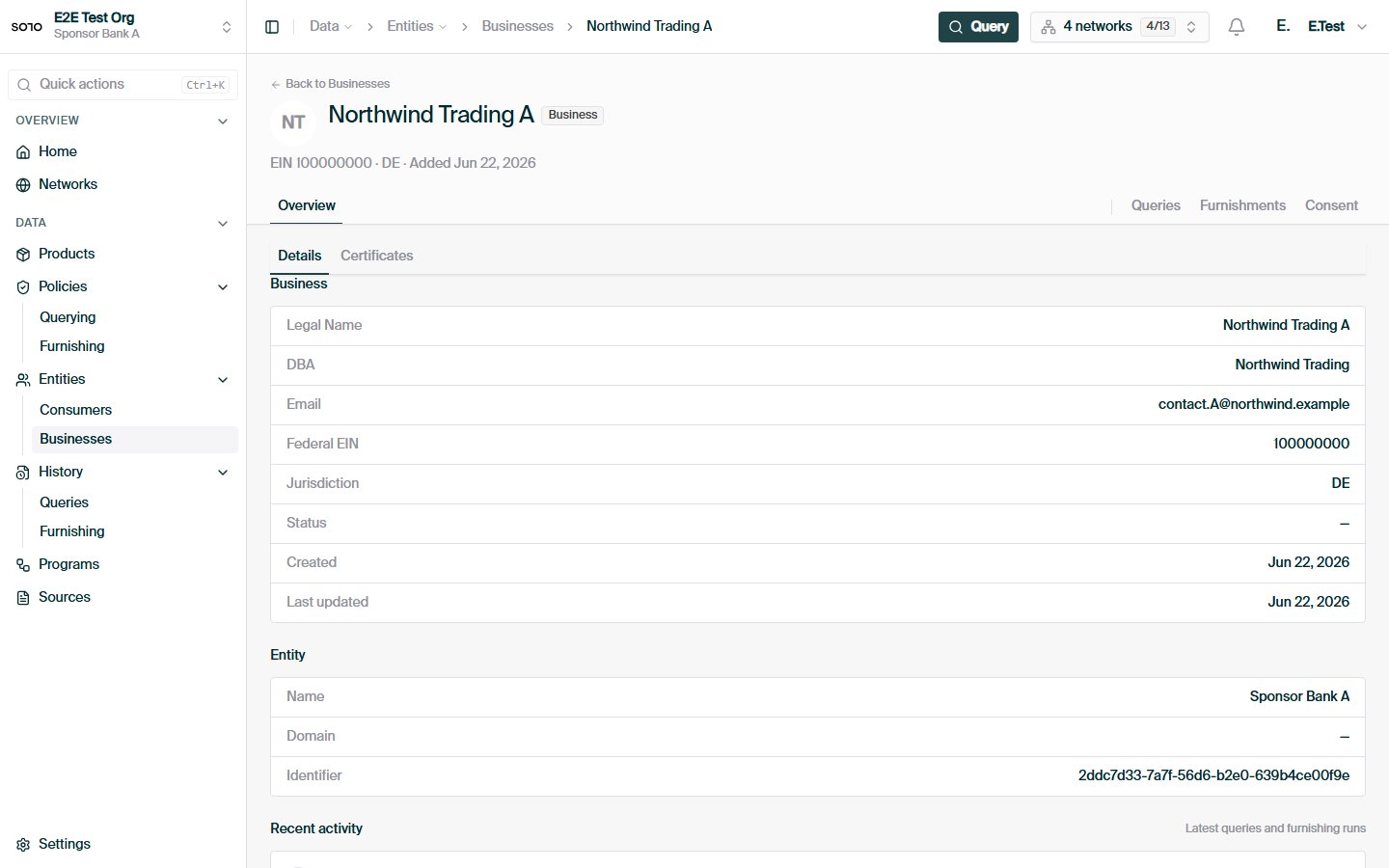This screenshot has height=868, width=1389.
Task: Click the DBA value Northwind Trading
Action: point(1293,365)
